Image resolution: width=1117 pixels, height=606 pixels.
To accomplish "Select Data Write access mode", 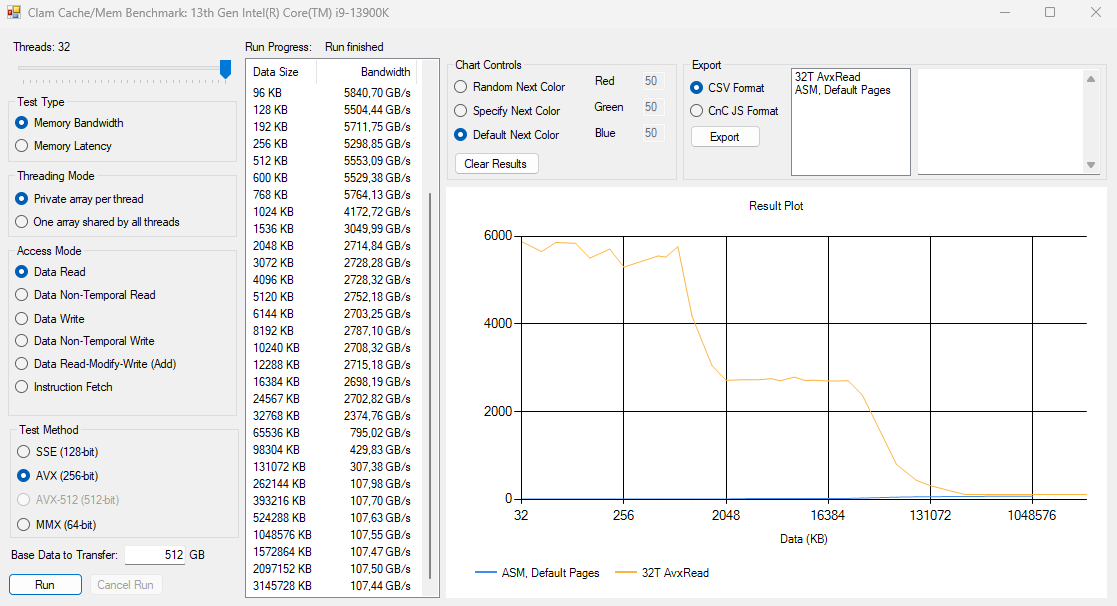I will (50, 319).
